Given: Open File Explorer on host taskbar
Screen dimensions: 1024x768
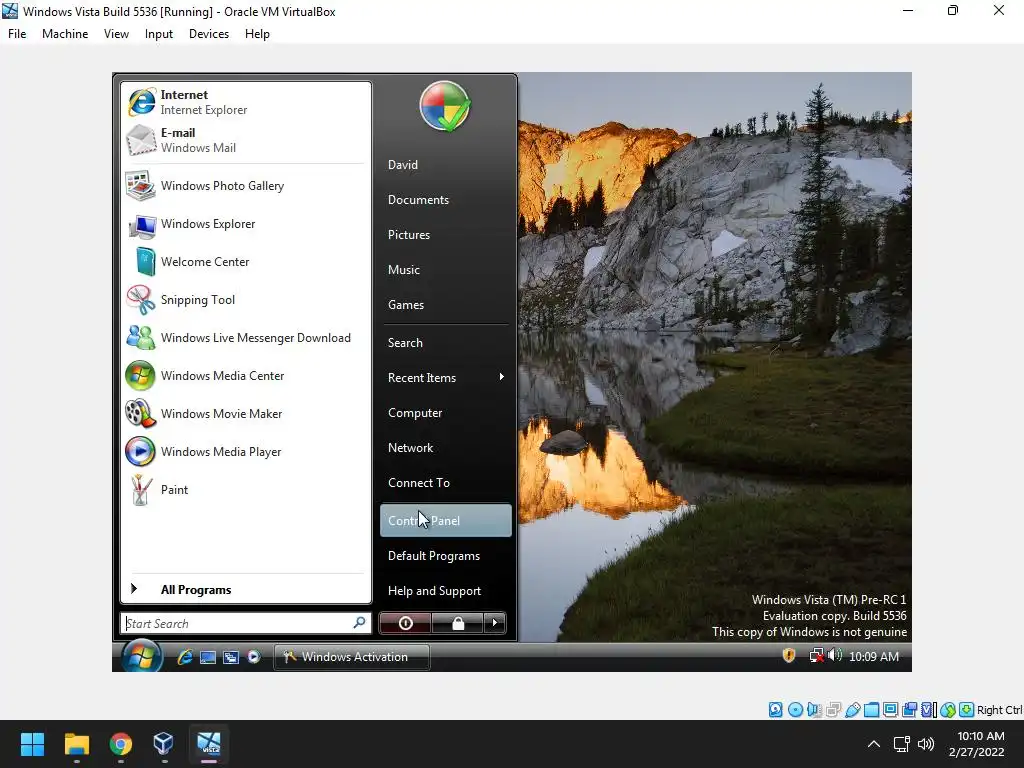Looking at the screenshot, I should tap(76, 744).
